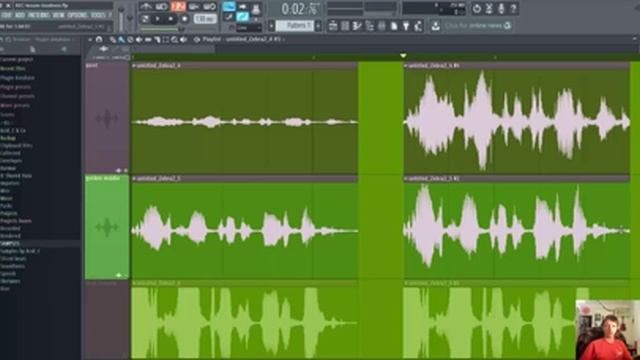Click the circular arrow icon next to scissors
This screenshot has height=360, width=640.
pos(477,8)
